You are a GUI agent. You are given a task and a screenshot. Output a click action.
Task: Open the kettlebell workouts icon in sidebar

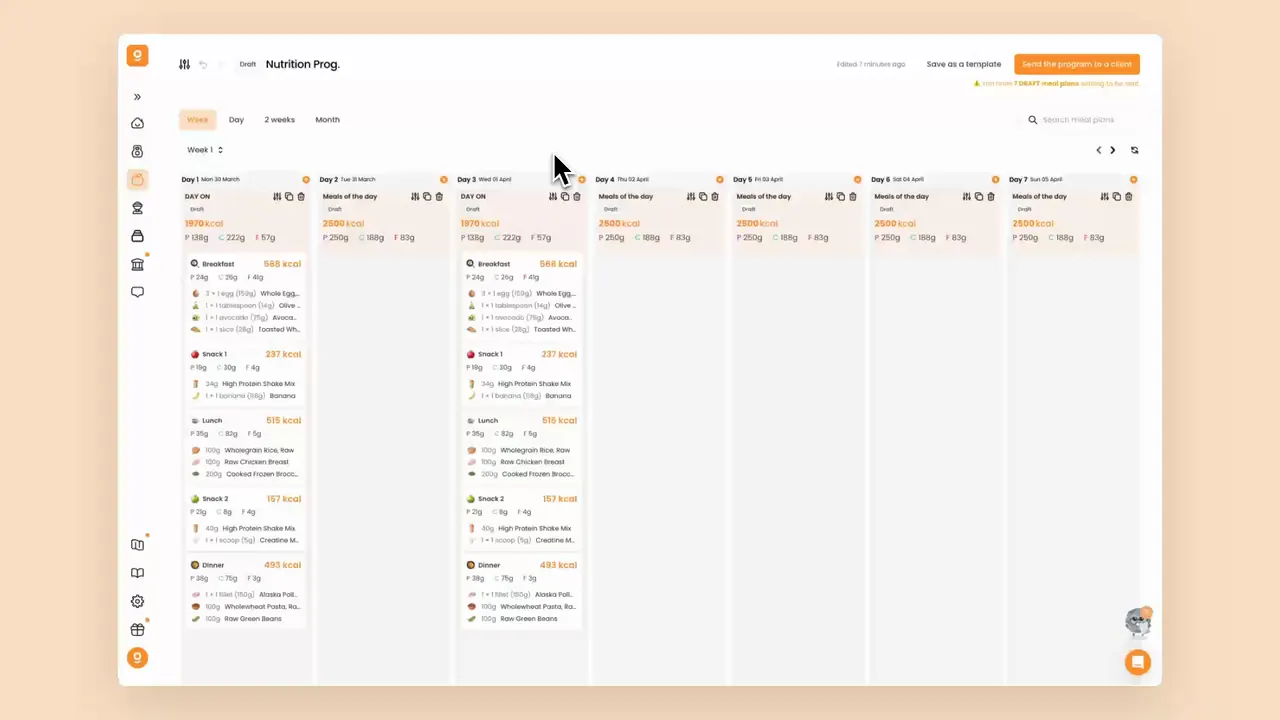(x=137, y=152)
